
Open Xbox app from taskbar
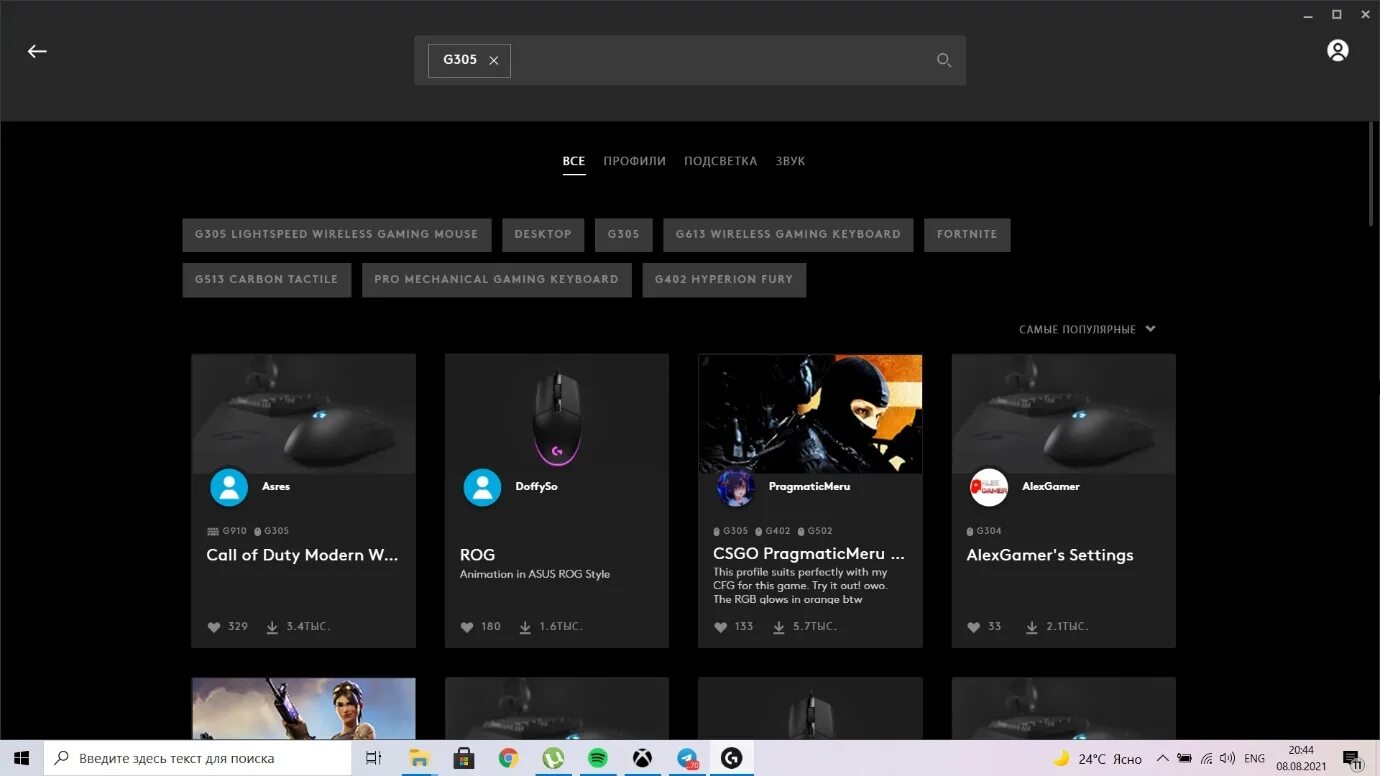(x=642, y=758)
